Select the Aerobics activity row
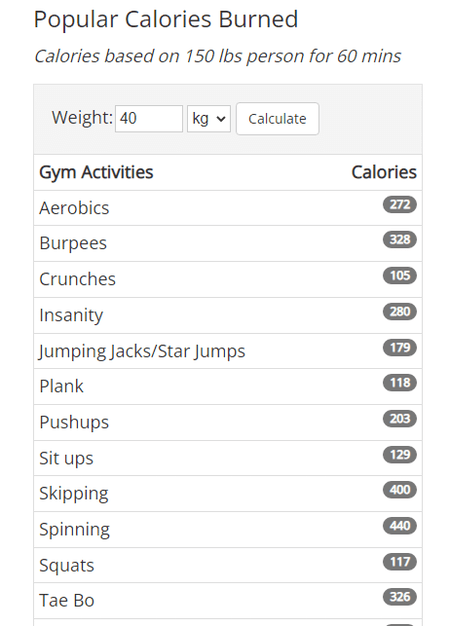Image resolution: width=450 pixels, height=626 pixels. pyautogui.click(x=228, y=208)
